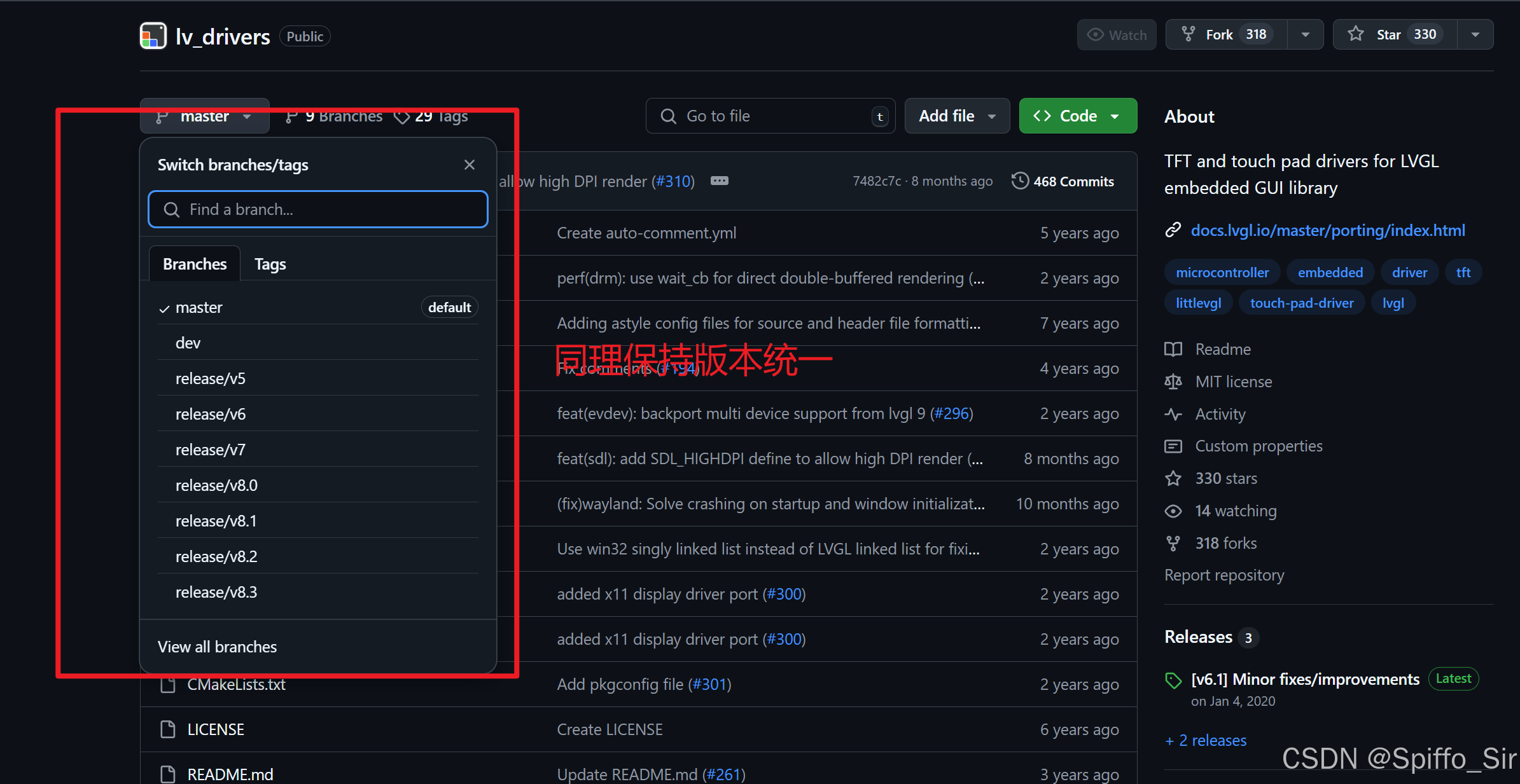Open the MIT license scale icon
1520x784 pixels.
1173,382
